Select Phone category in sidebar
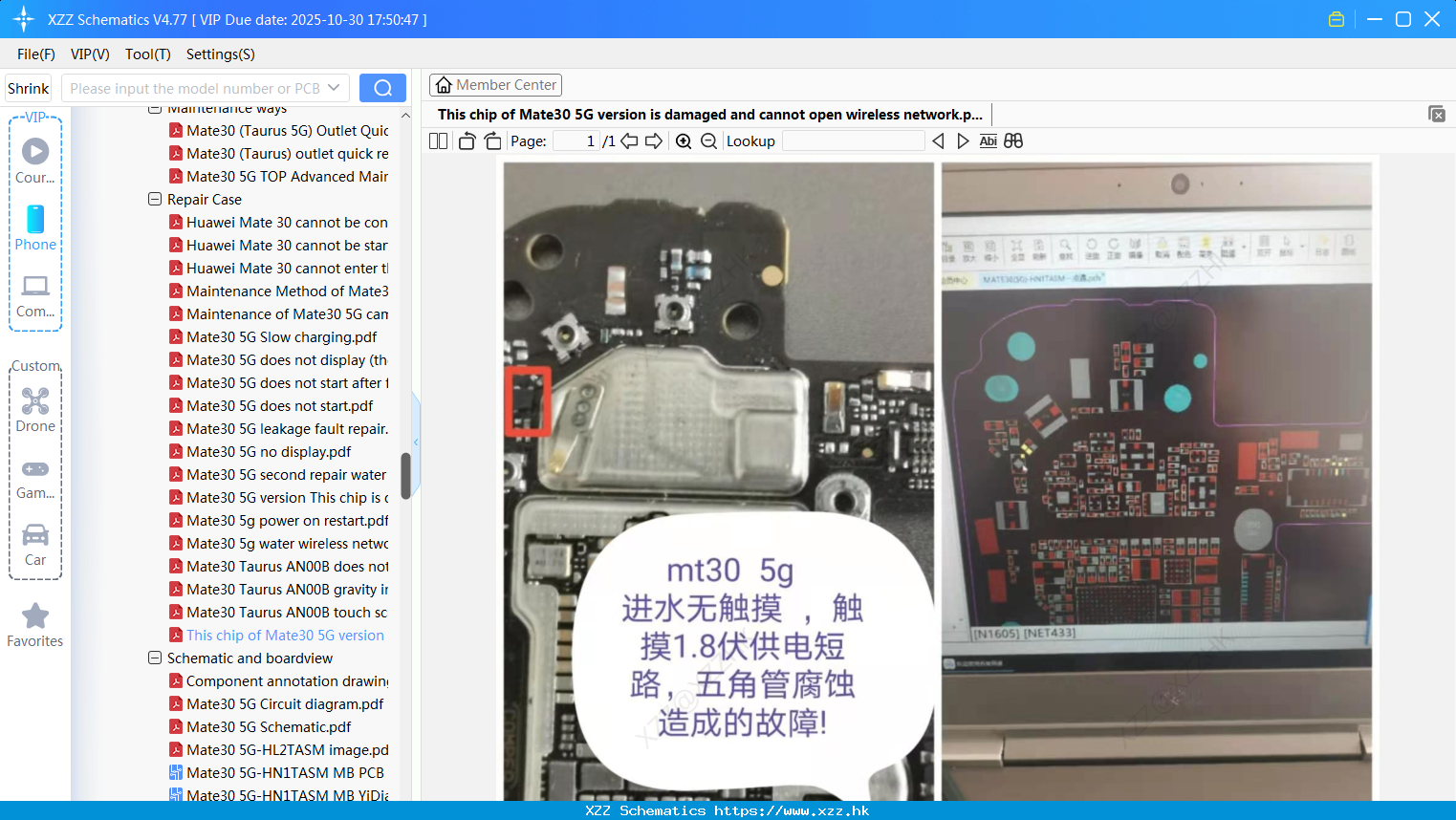This screenshot has width=1456, height=820. click(x=35, y=227)
